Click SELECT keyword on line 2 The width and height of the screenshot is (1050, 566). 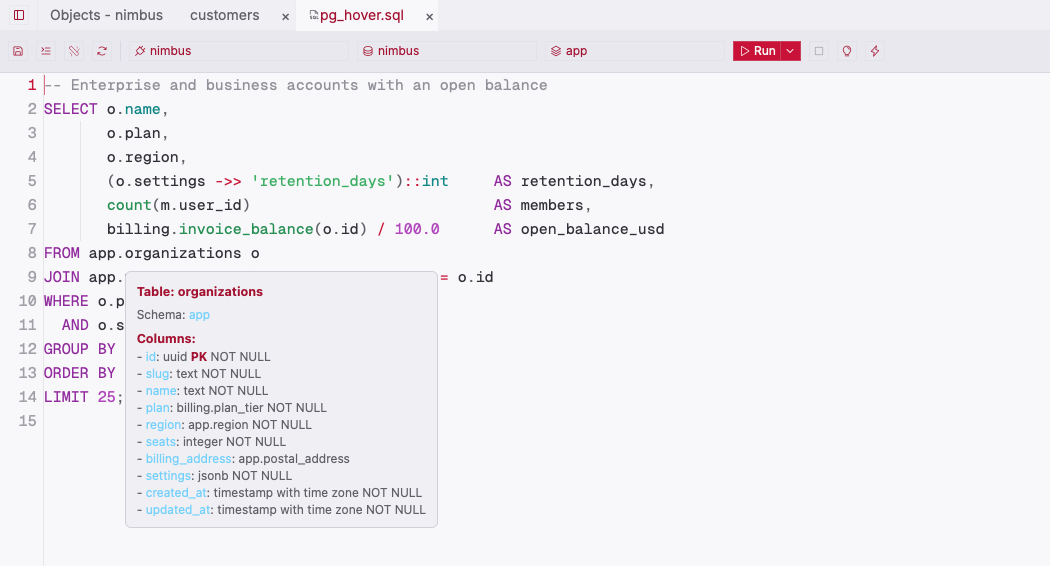coord(70,109)
